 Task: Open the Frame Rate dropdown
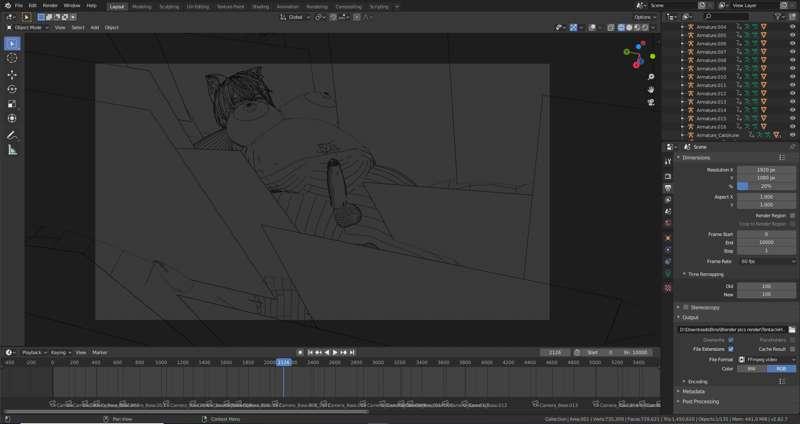tap(767, 261)
